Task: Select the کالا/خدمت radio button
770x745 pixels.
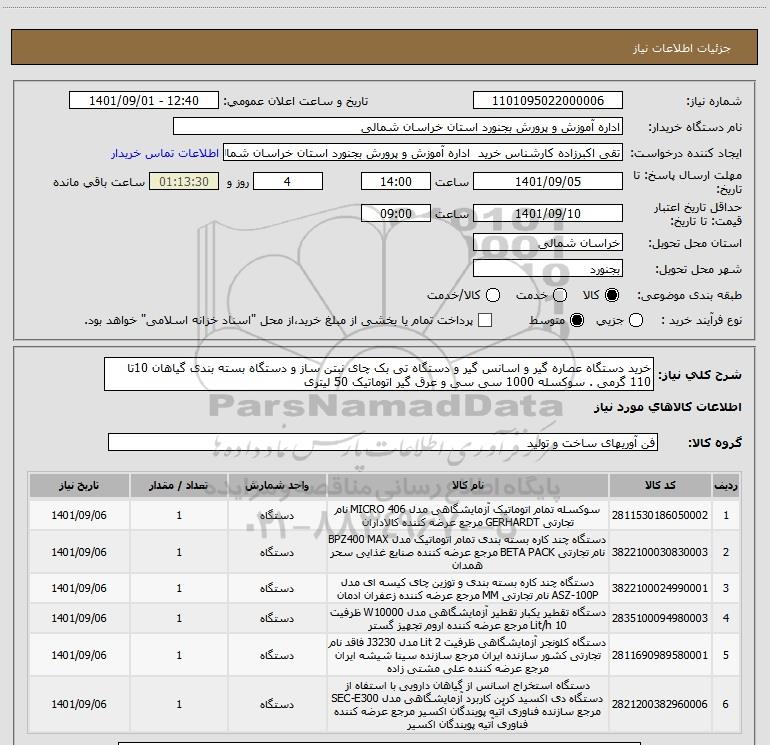Action: 493,295
